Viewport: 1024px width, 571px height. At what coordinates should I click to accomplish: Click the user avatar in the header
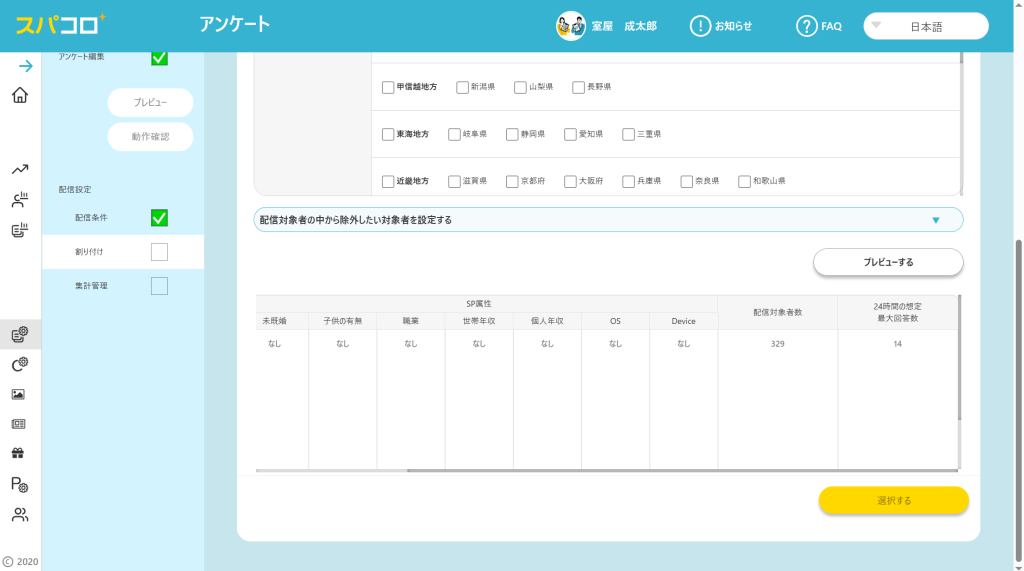pyautogui.click(x=571, y=26)
